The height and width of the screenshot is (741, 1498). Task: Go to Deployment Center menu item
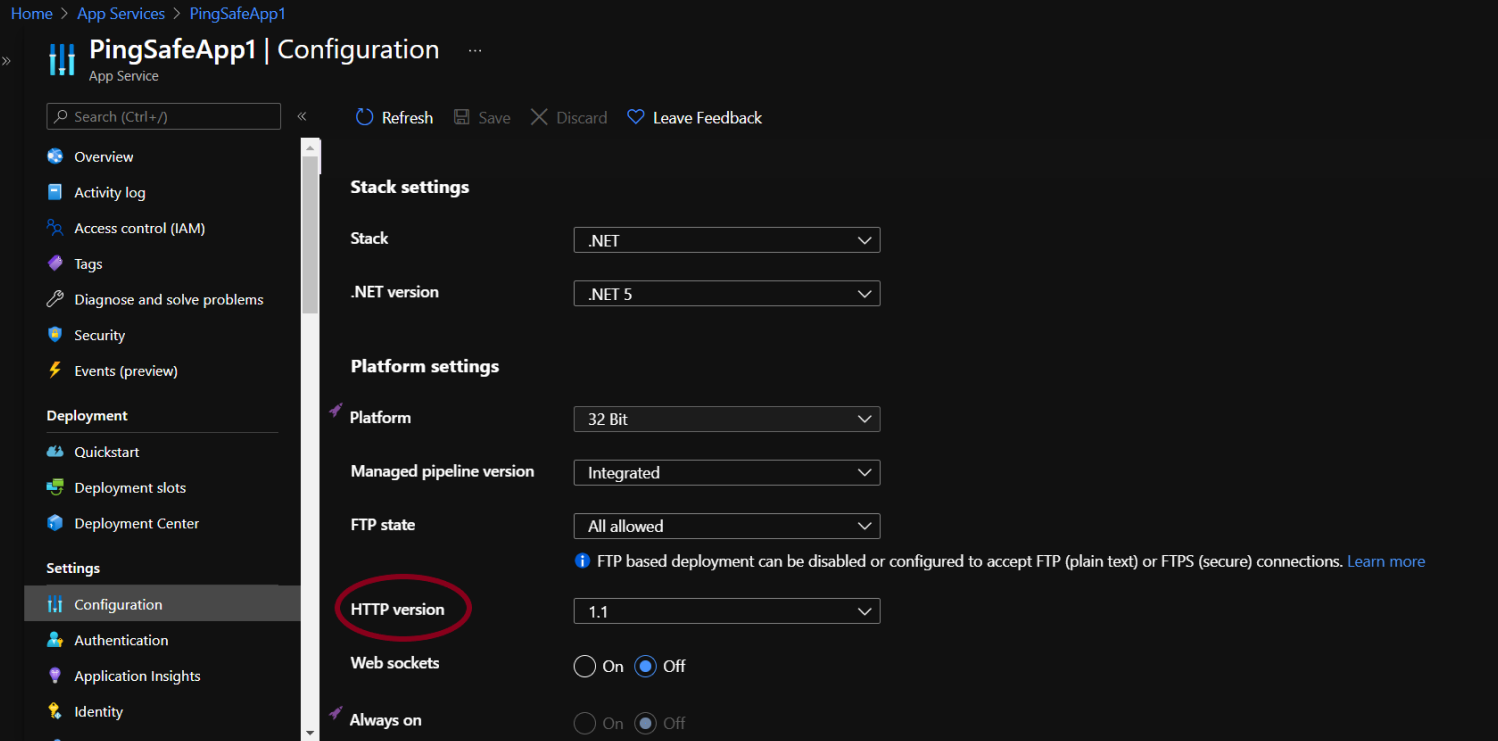click(x=136, y=524)
